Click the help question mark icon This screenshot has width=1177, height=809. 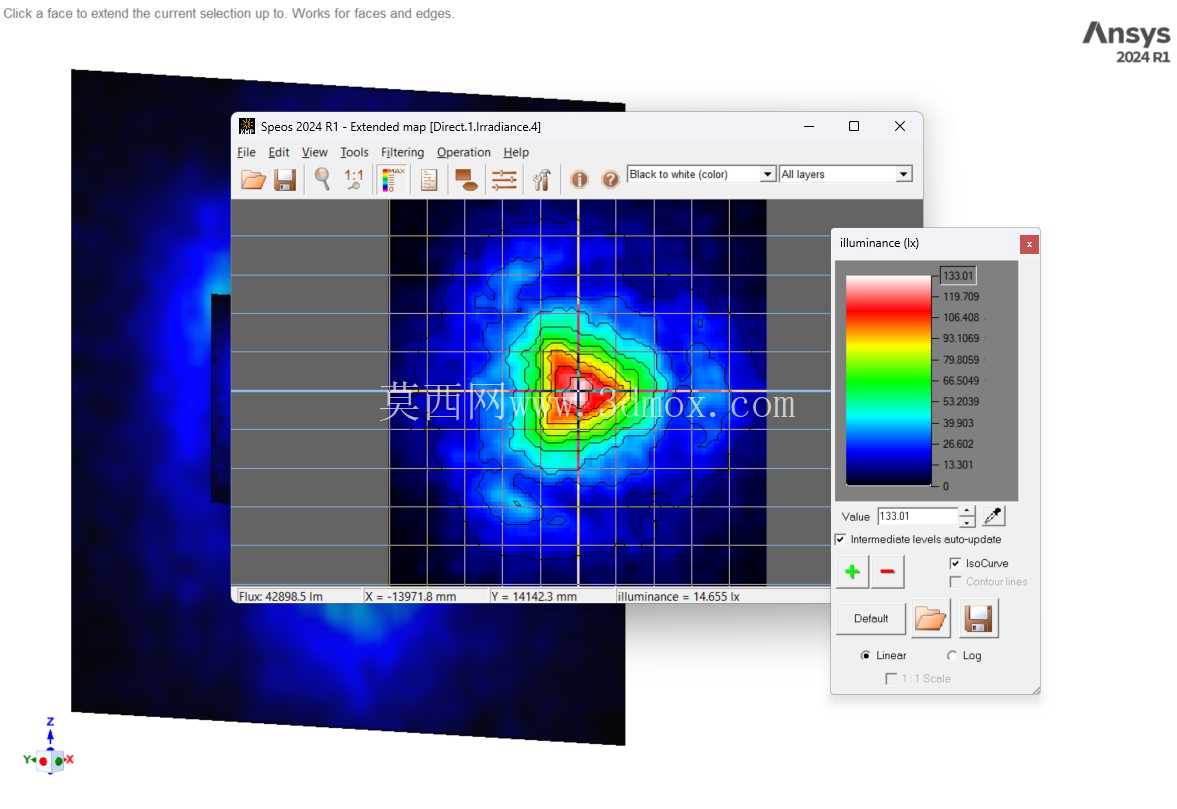click(x=610, y=179)
